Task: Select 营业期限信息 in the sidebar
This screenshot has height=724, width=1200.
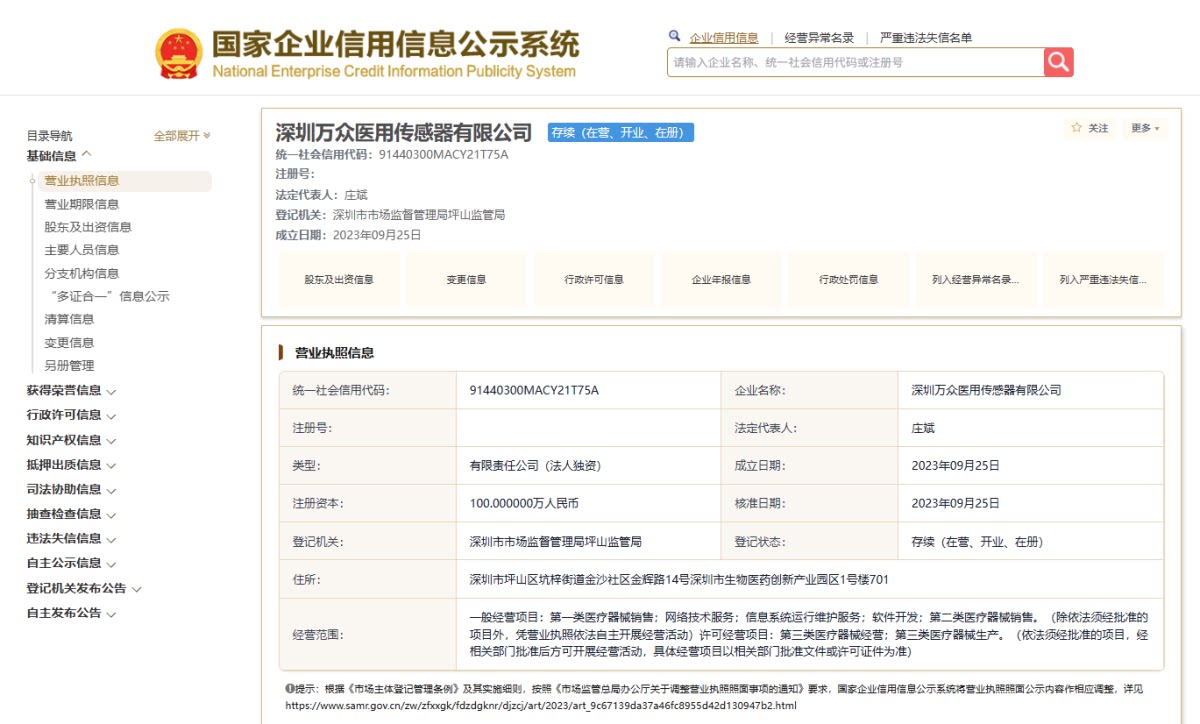Action: 82,204
